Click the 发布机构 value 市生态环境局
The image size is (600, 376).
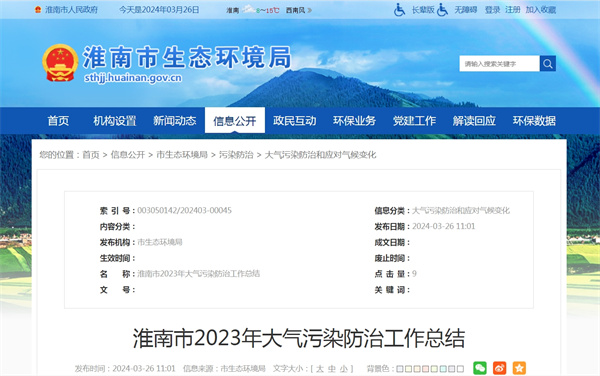[x=160, y=242]
